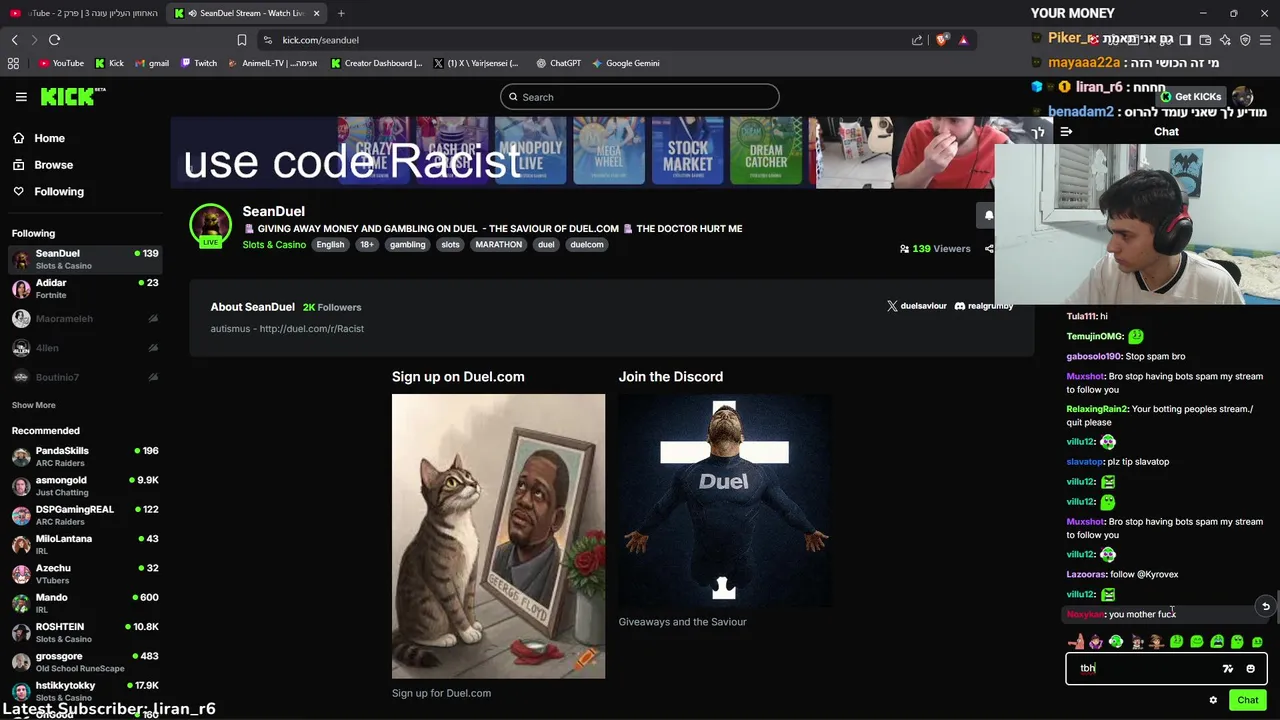Open Twitch bookmark
Viewport: 1280px width, 720px height.
(x=199, y=63)
